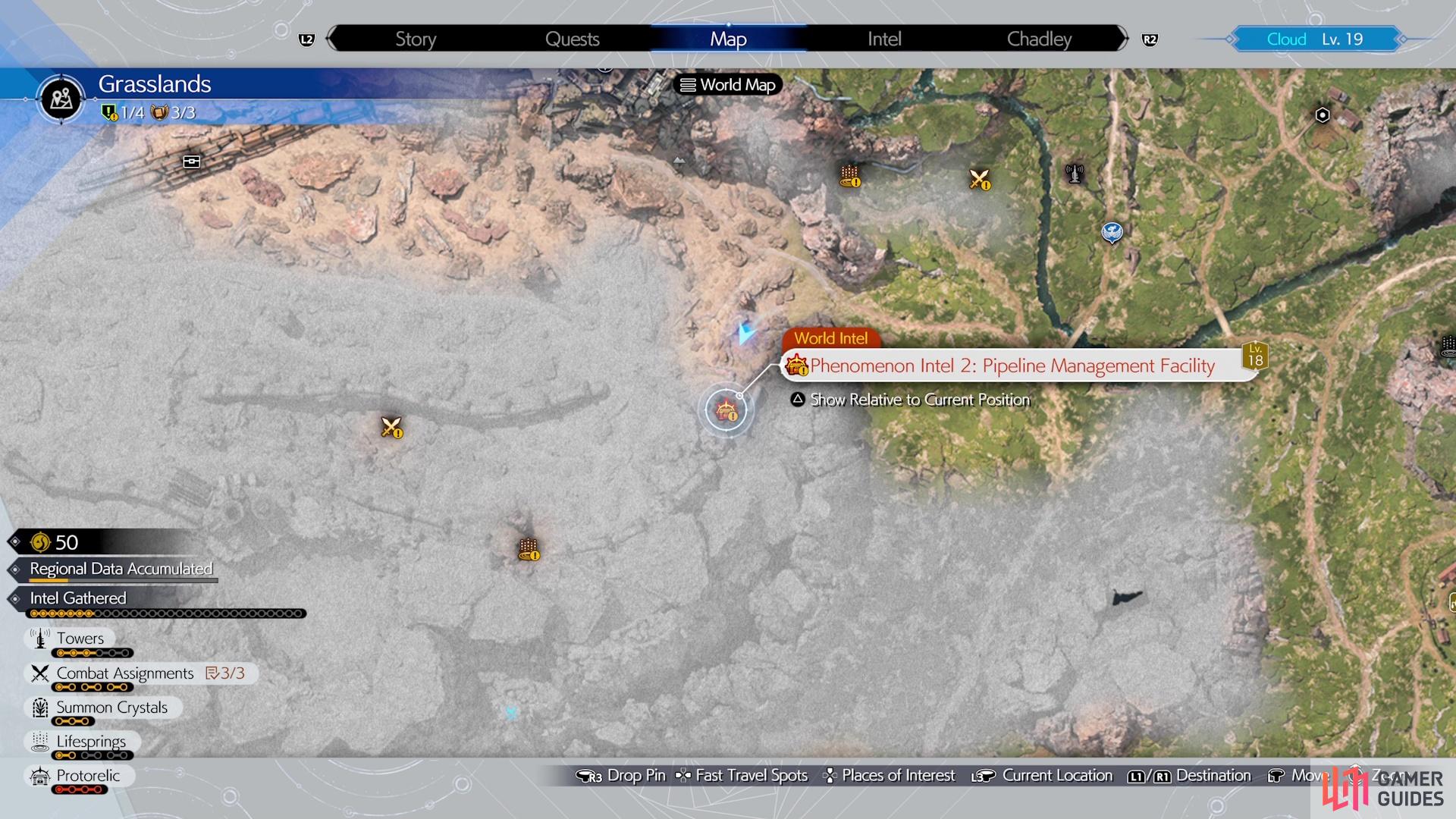
Task: Click the Intel Gathered label
Action: (x=78, y=598)
